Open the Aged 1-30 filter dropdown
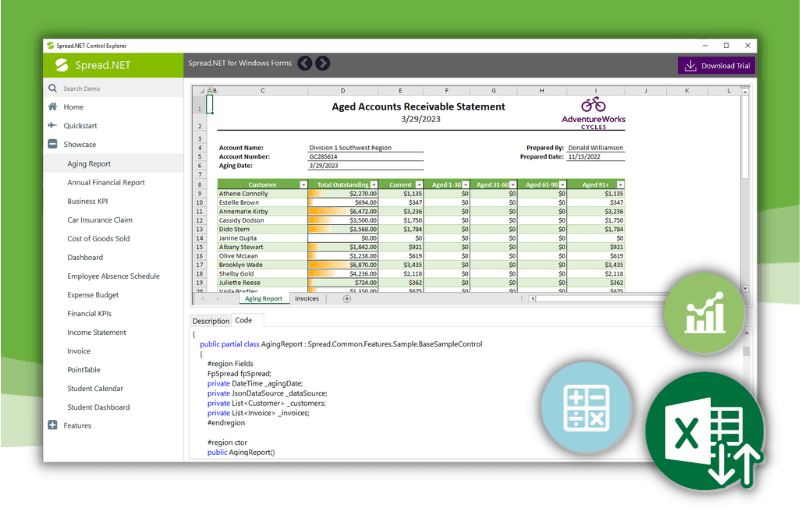Screen dimensions: 800x510 tap(465, 185)
